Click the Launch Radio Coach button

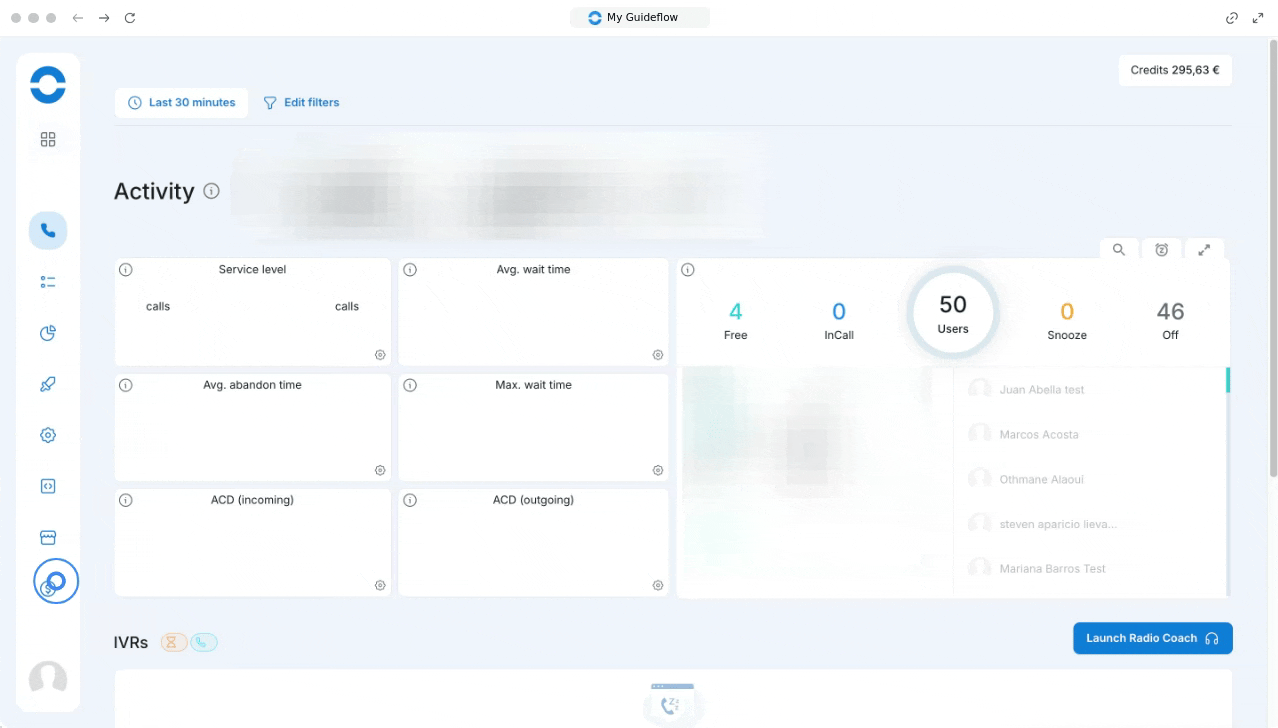1152,638
